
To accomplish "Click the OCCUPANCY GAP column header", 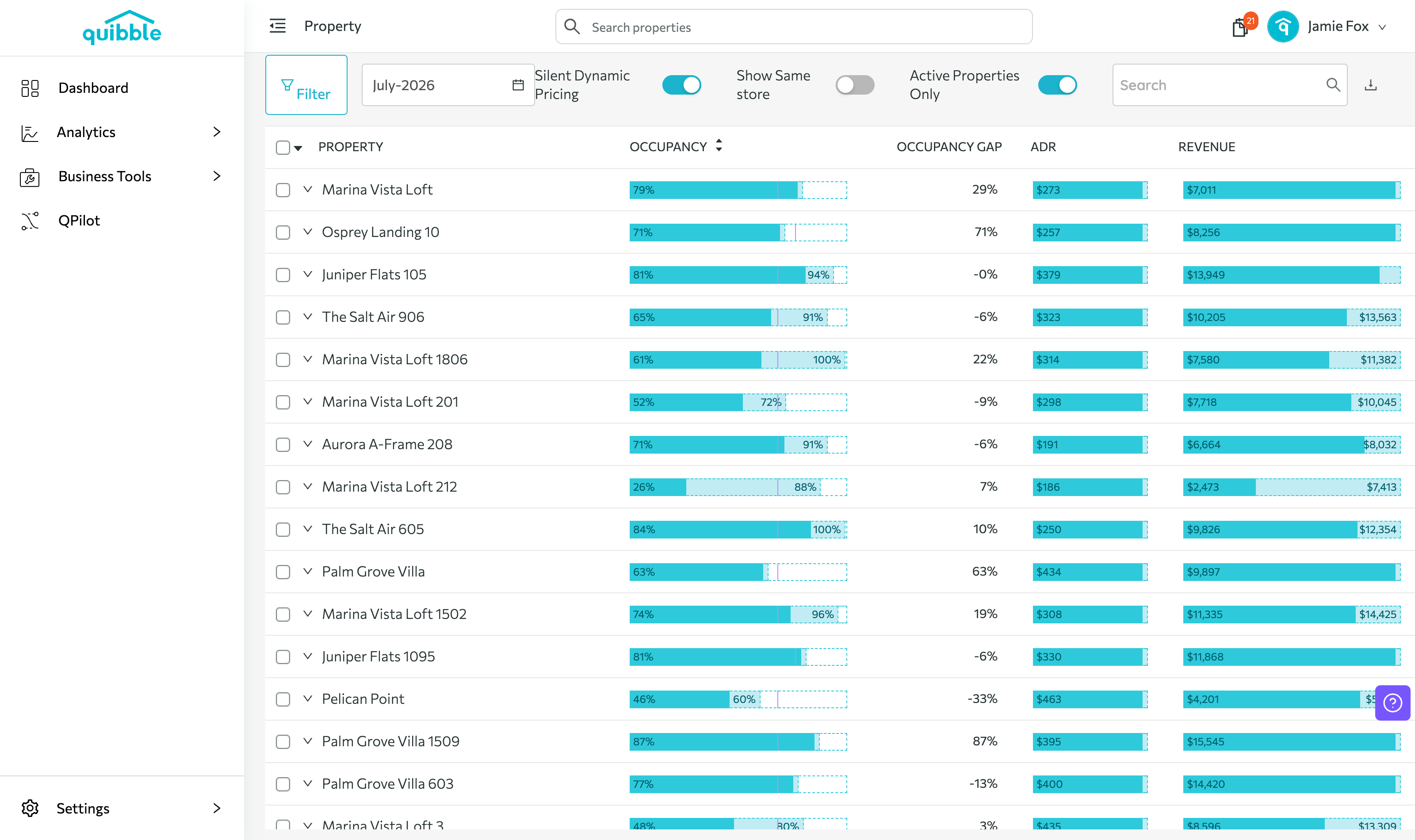I will (949, 147).
